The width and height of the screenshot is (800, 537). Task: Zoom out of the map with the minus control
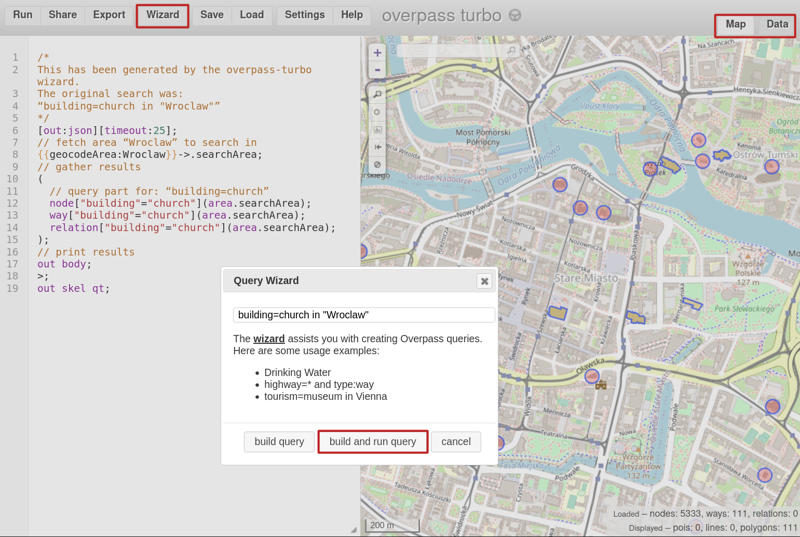pos(378,70)
